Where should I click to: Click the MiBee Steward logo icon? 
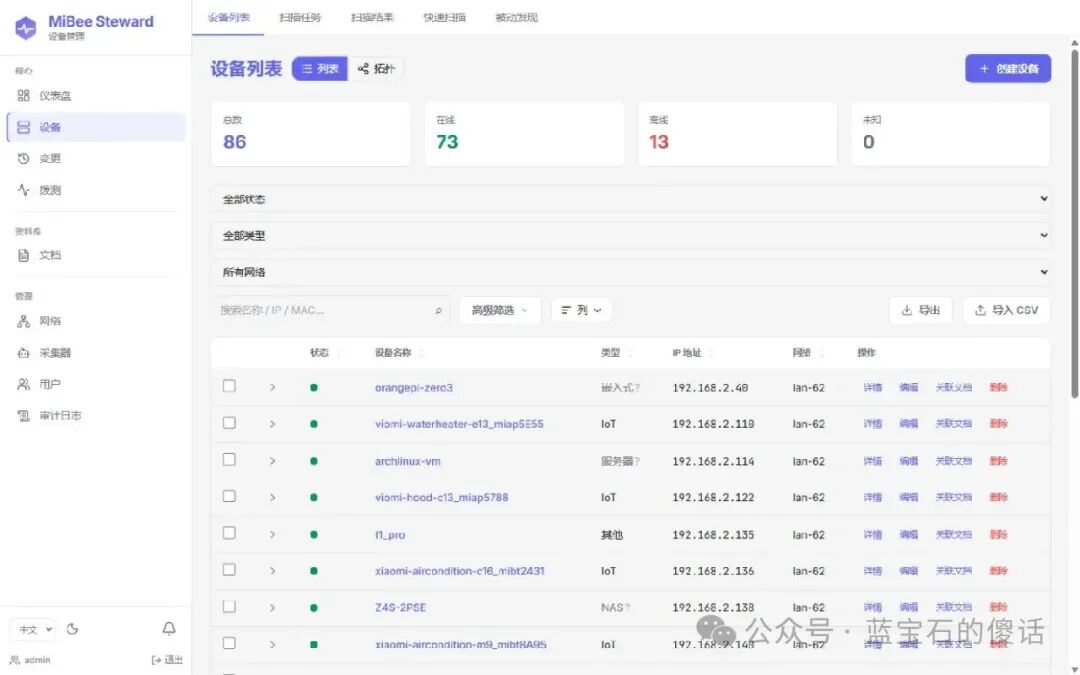[x=25, y=28]
